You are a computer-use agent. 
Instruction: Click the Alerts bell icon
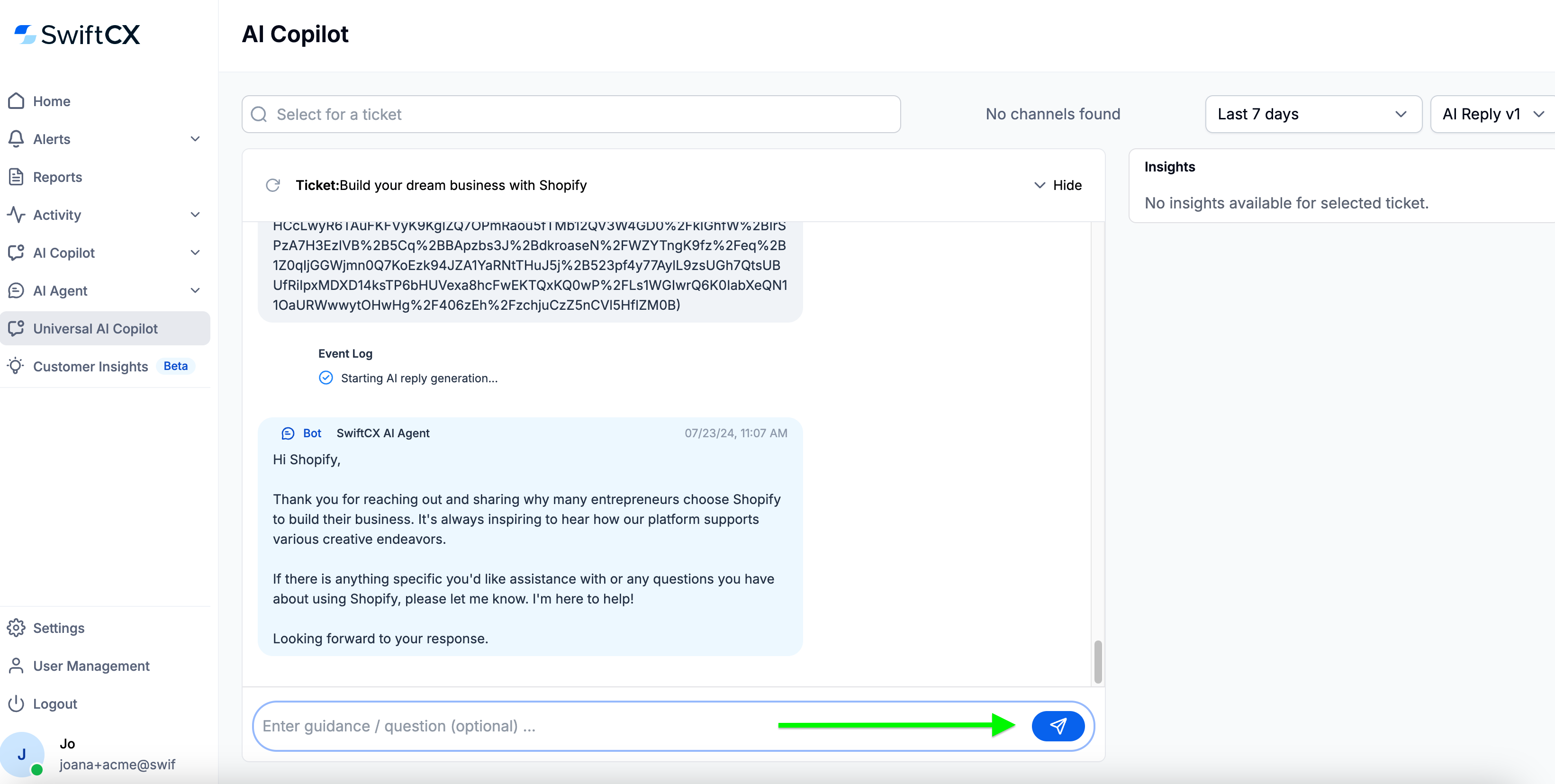click(x=16, y=138)
